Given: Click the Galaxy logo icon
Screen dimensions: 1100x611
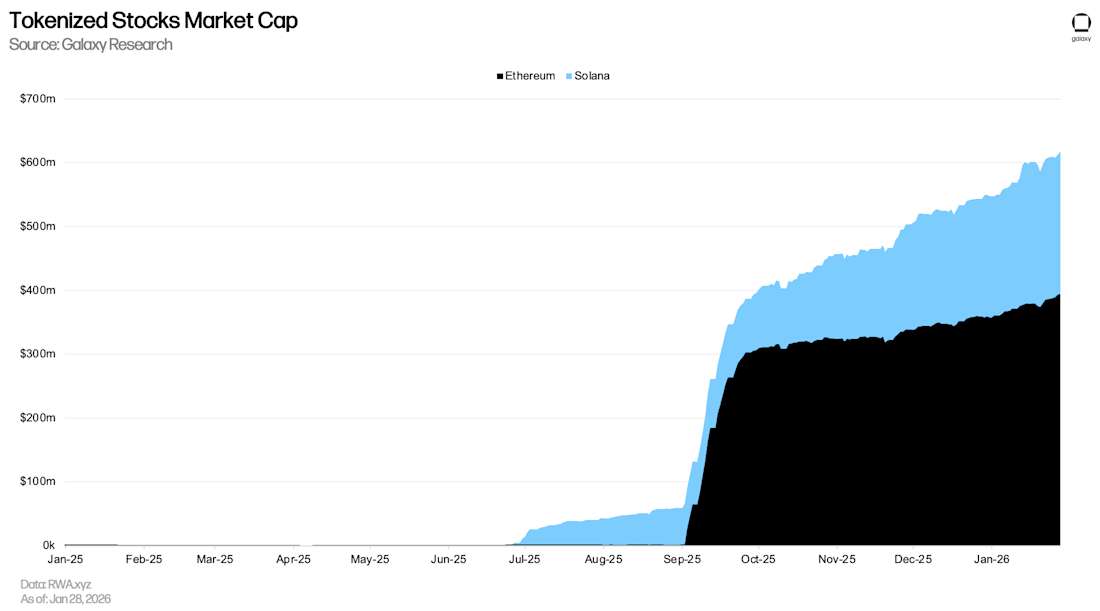Looking at the screenshot, I should click(1081, 24).
